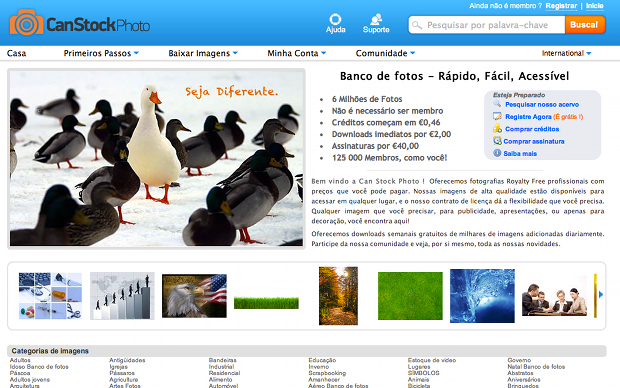Click the keyword search input field
This screenshot has height=388, width=620.
click(487, 25)
